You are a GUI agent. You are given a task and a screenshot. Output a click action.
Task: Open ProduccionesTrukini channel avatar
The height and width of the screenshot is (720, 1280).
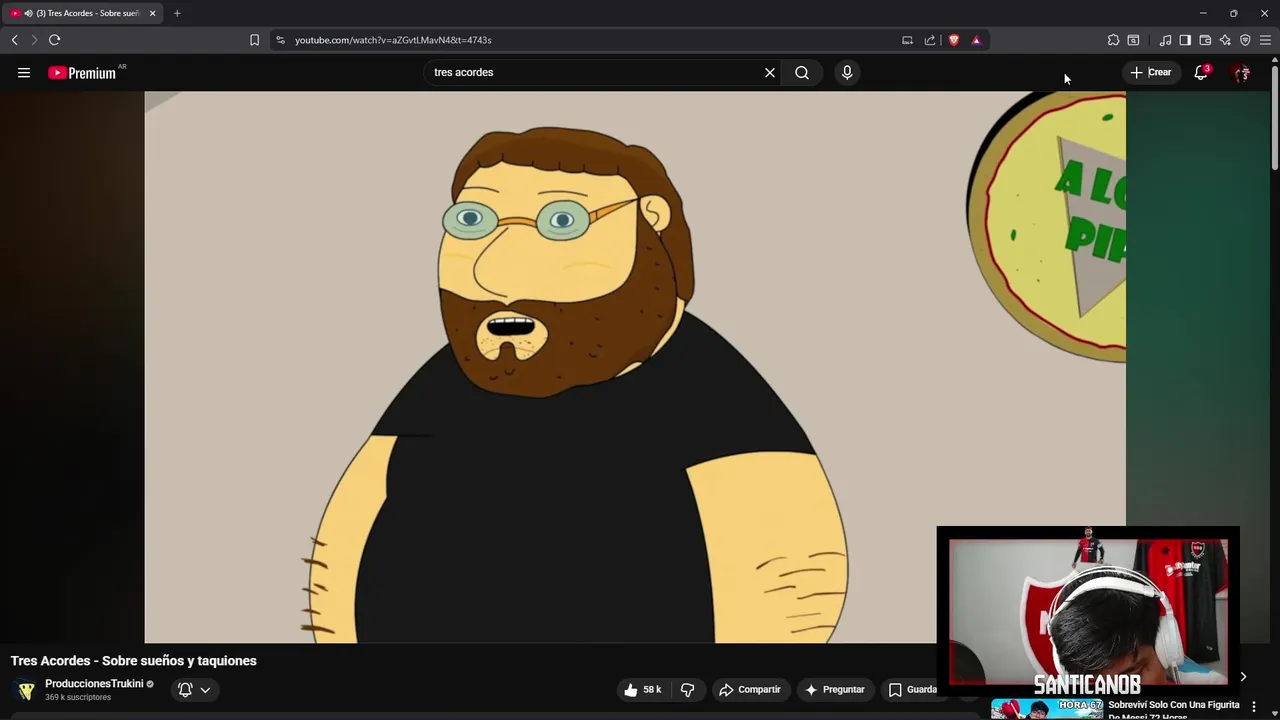point(26,690)
